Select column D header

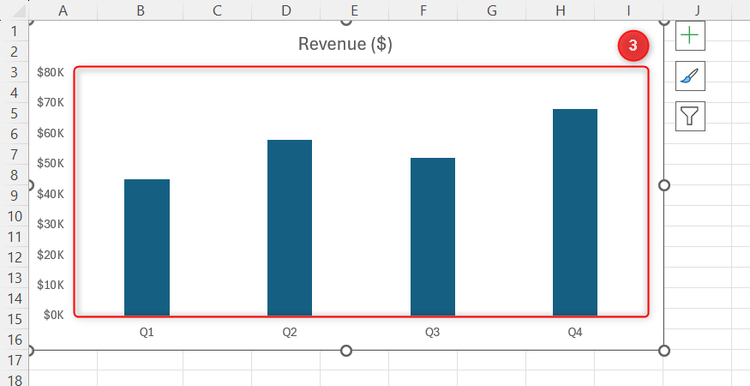(x=286, y=10)
